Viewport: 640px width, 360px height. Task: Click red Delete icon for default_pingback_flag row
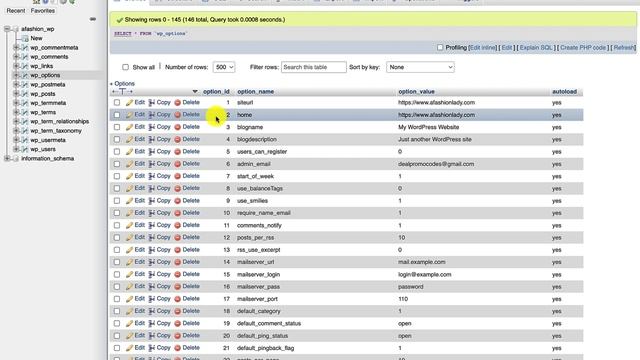click(x=178, y=348)
